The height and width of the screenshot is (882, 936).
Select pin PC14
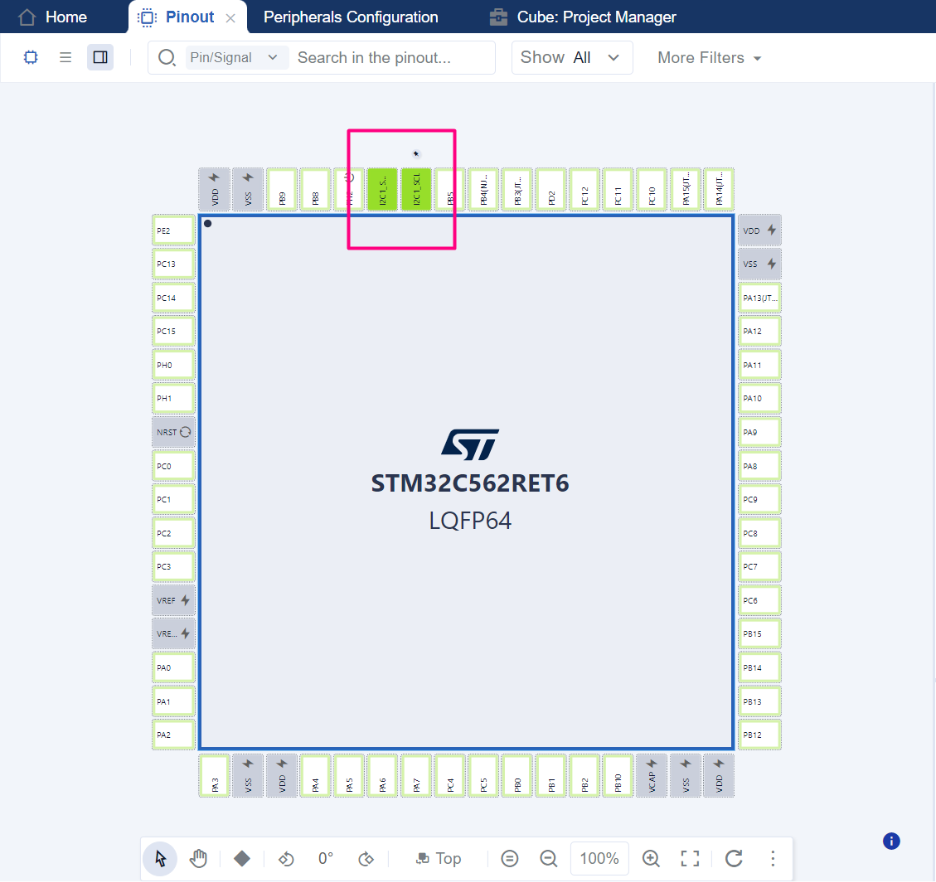point(174,298)
